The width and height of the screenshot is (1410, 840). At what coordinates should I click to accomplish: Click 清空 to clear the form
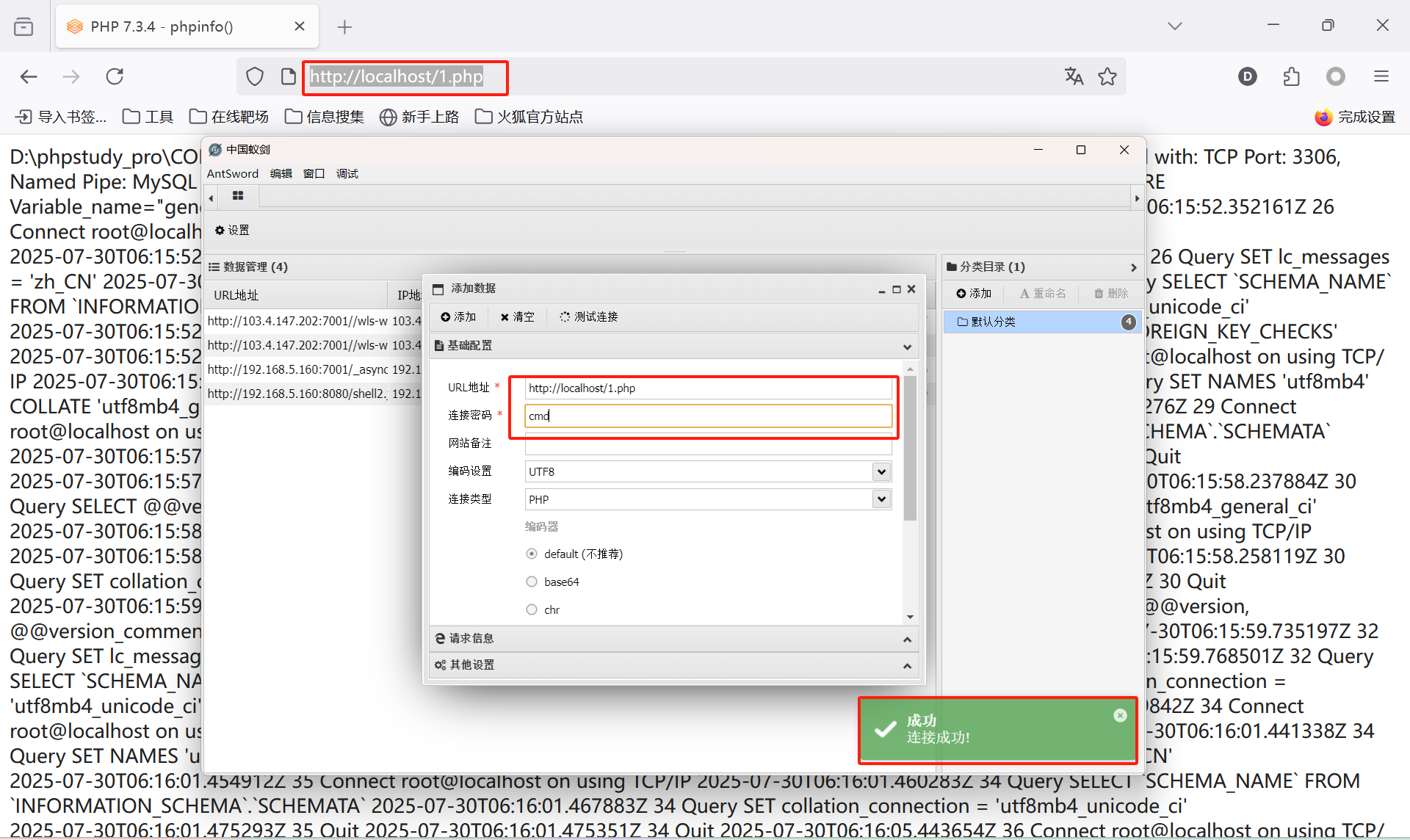pyautogui.click(x=517, y=316)
